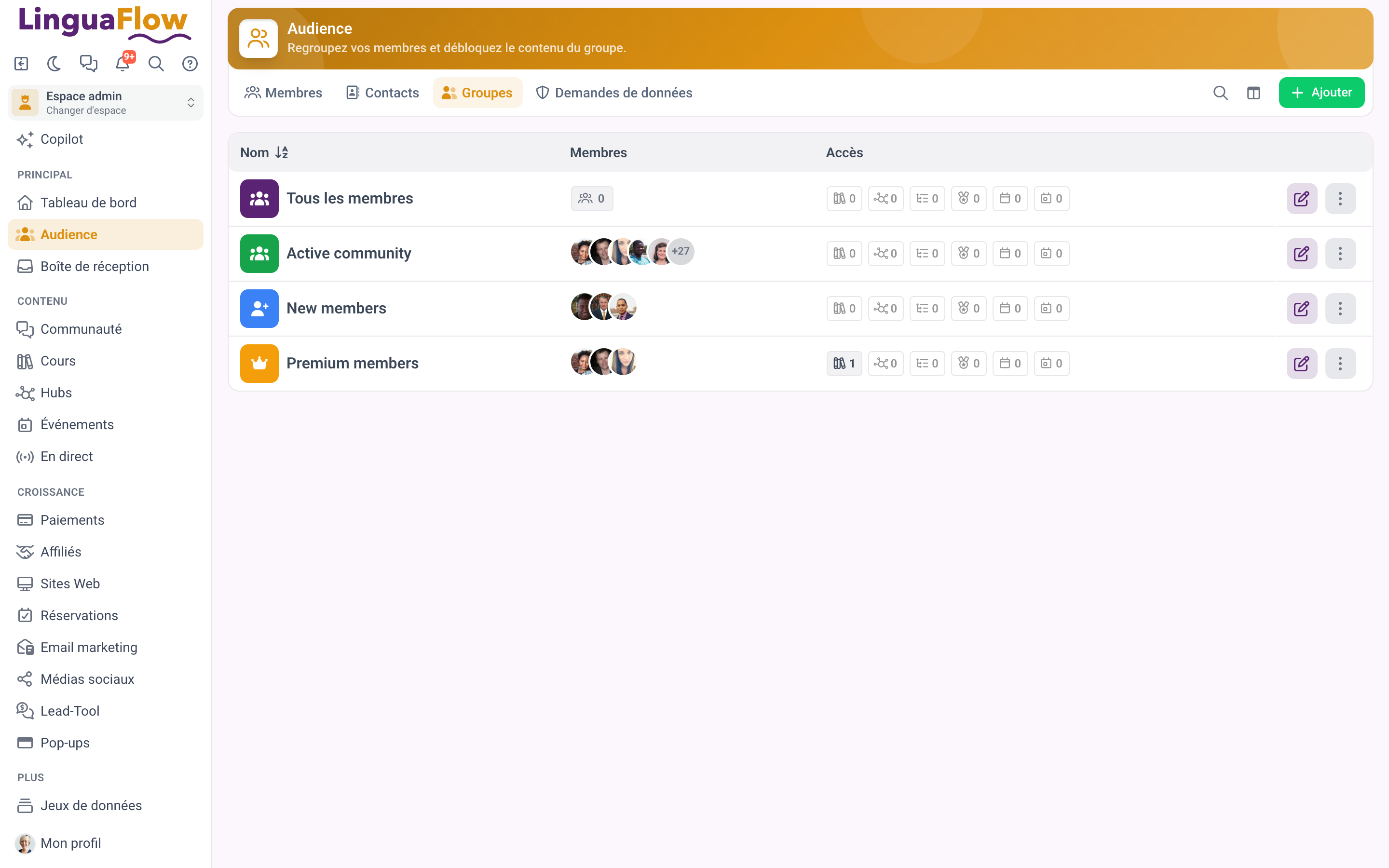
Task: Open notifications bell with 9+ badge
Action: tap(123, 63)
